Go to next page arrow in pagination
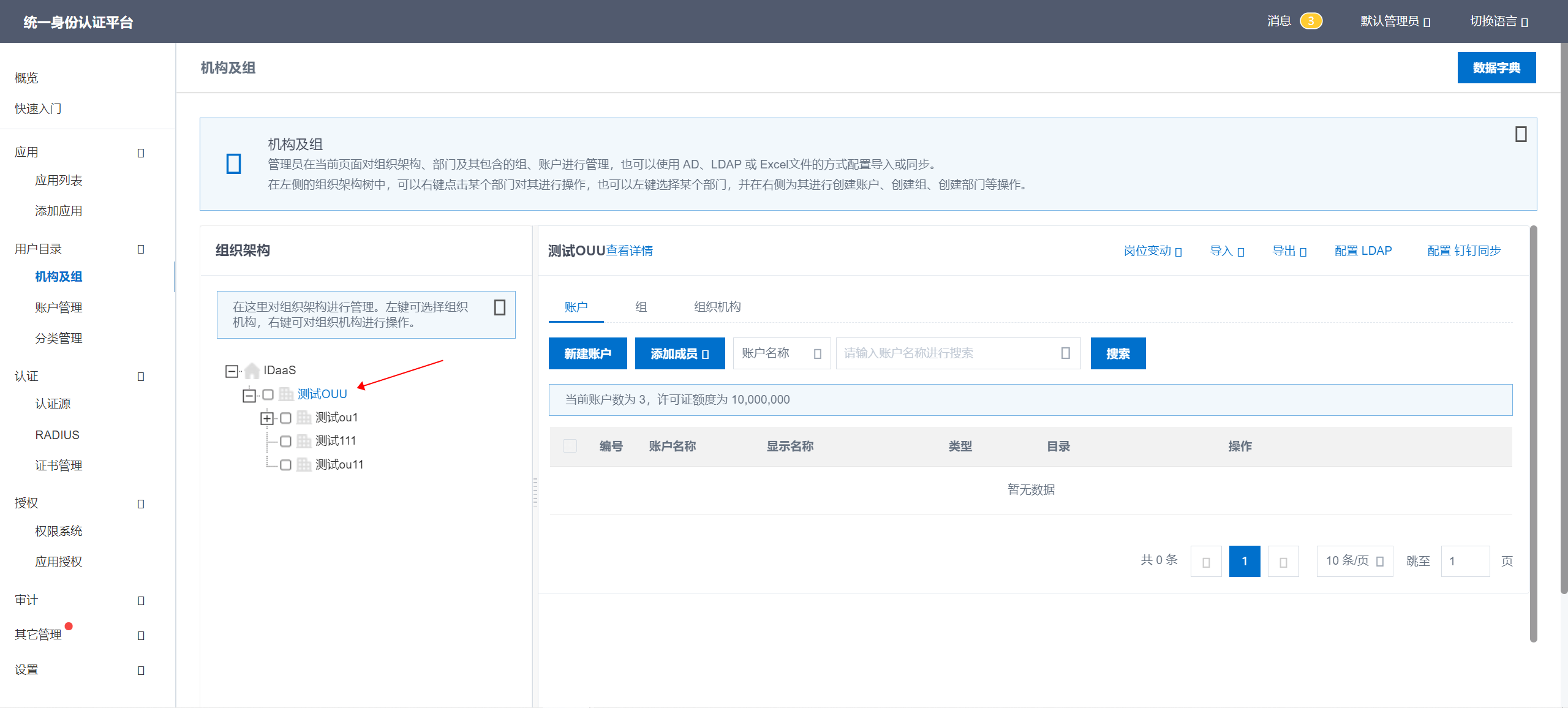The width and height of the screenshot is (1568, 708). 1283,562
